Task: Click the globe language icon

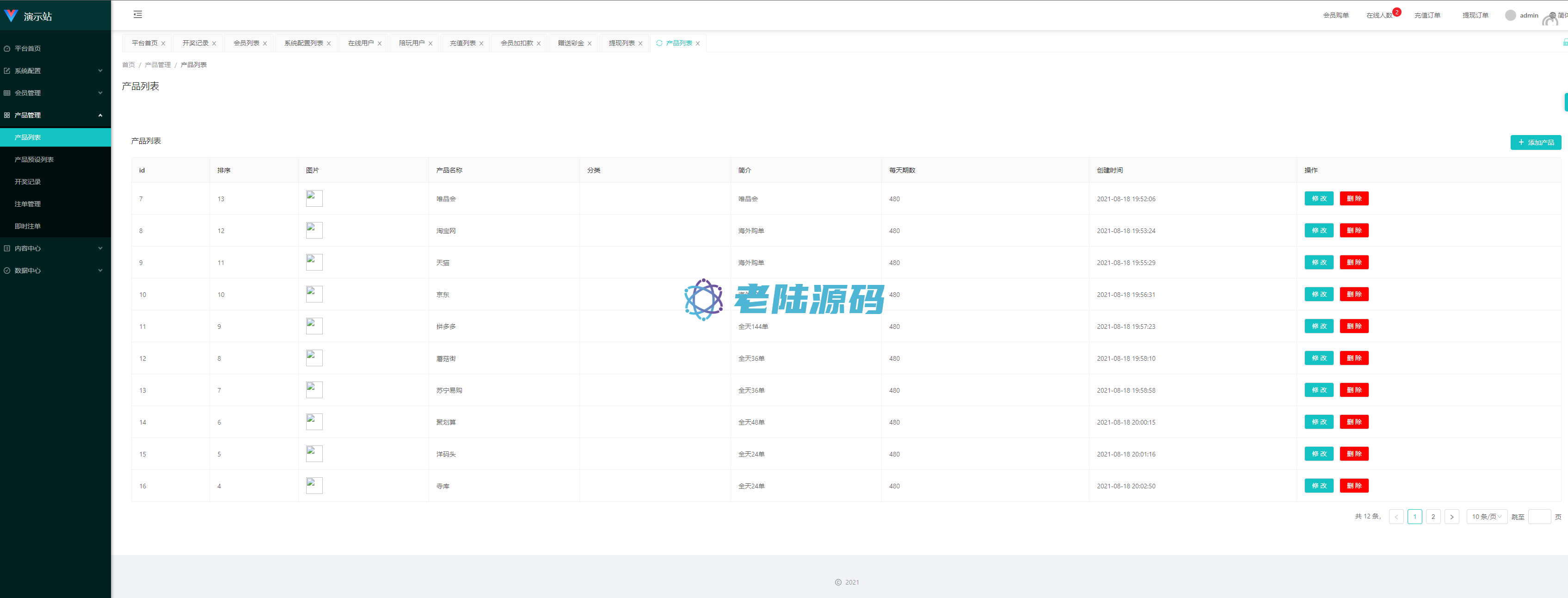Action: (1552, 15)
